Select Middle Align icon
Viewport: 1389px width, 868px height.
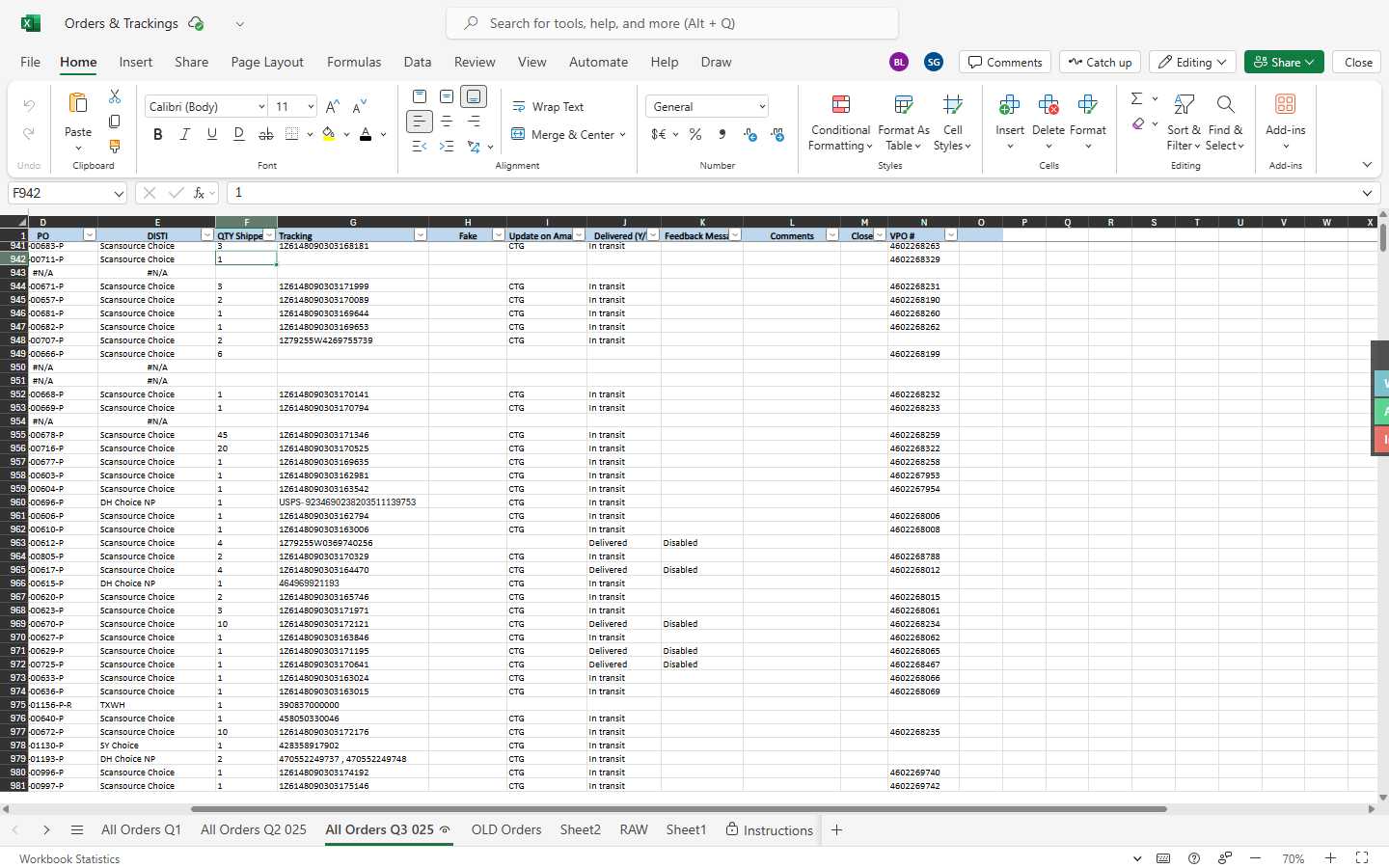(x=447, y=96)
